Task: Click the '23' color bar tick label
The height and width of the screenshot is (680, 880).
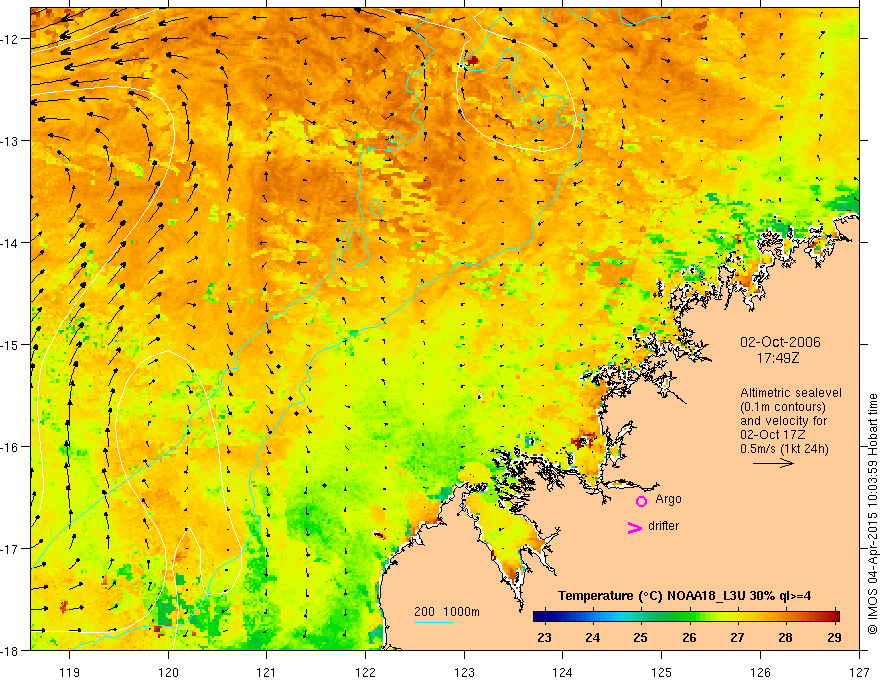Action: click(544, 637)
